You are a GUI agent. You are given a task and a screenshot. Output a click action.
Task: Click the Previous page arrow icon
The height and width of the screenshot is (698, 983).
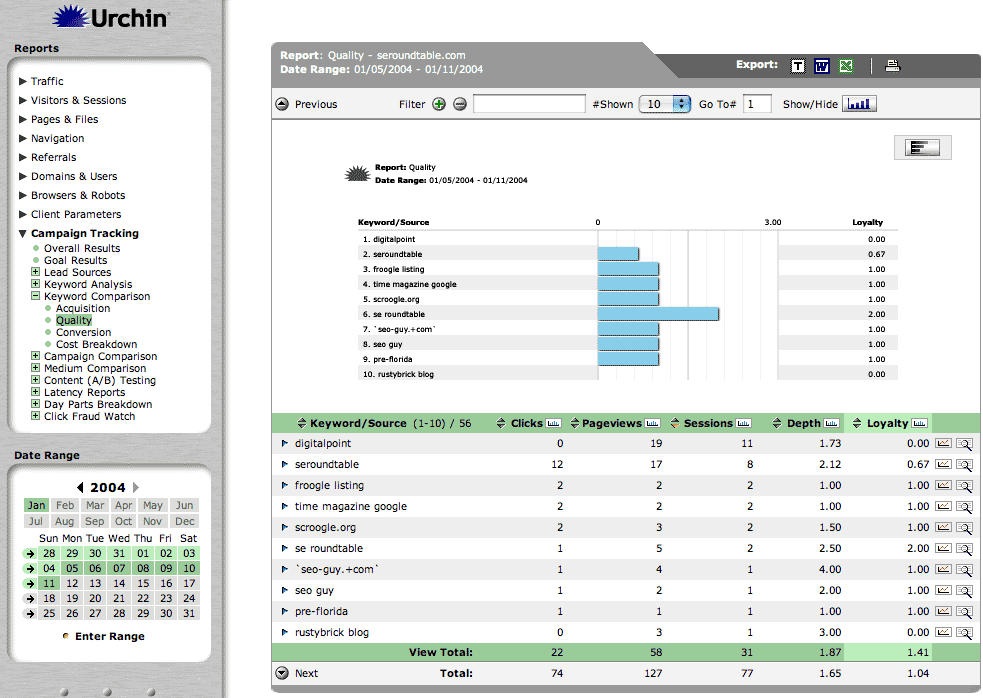point(282,104)
